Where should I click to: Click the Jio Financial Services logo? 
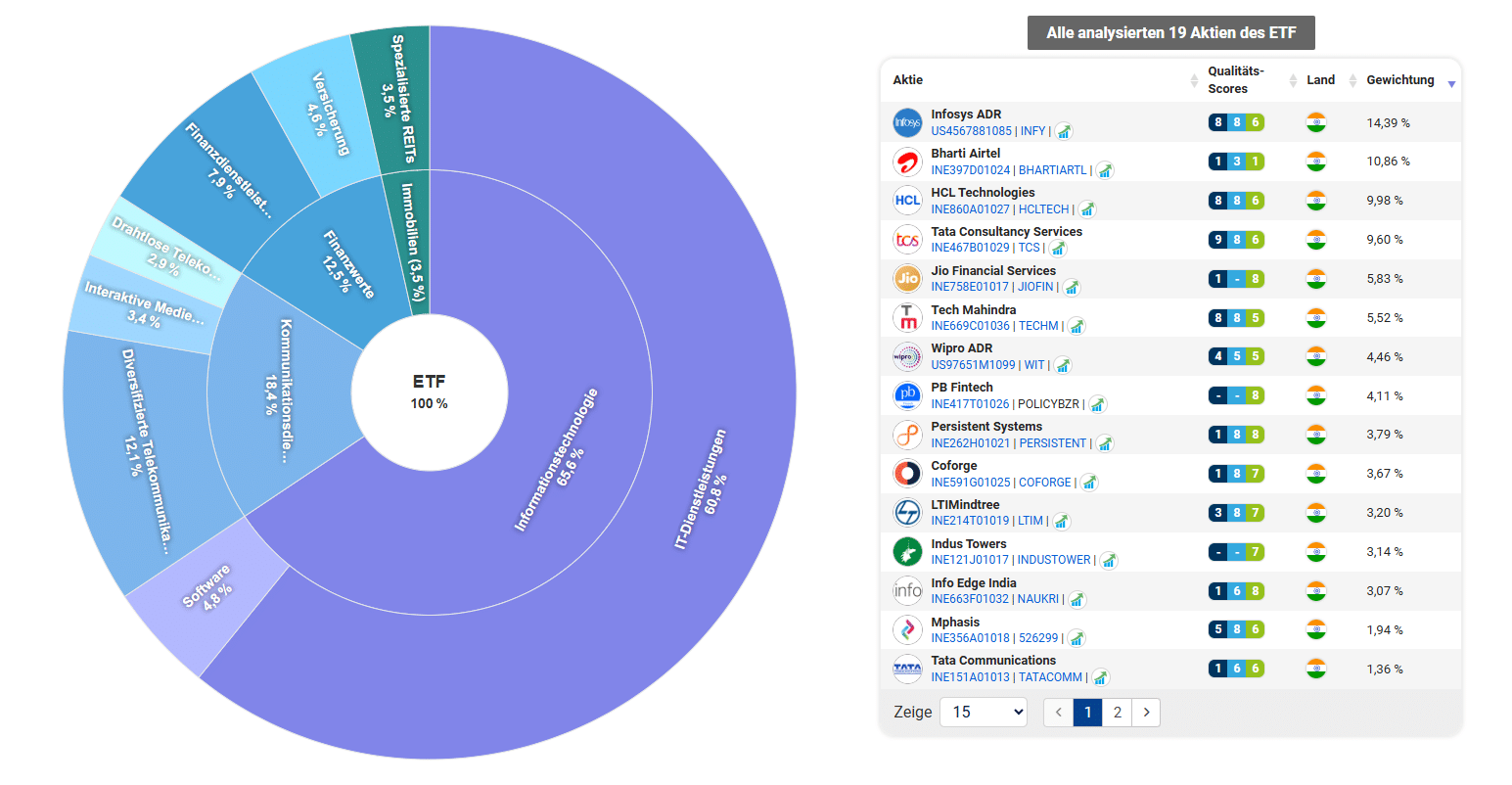907,279
